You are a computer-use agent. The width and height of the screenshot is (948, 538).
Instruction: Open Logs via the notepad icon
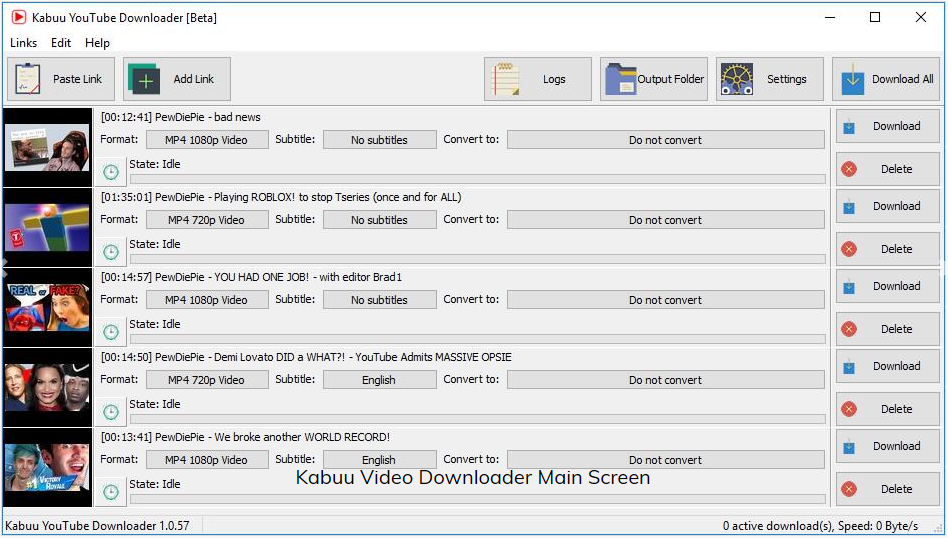point(506,79)
